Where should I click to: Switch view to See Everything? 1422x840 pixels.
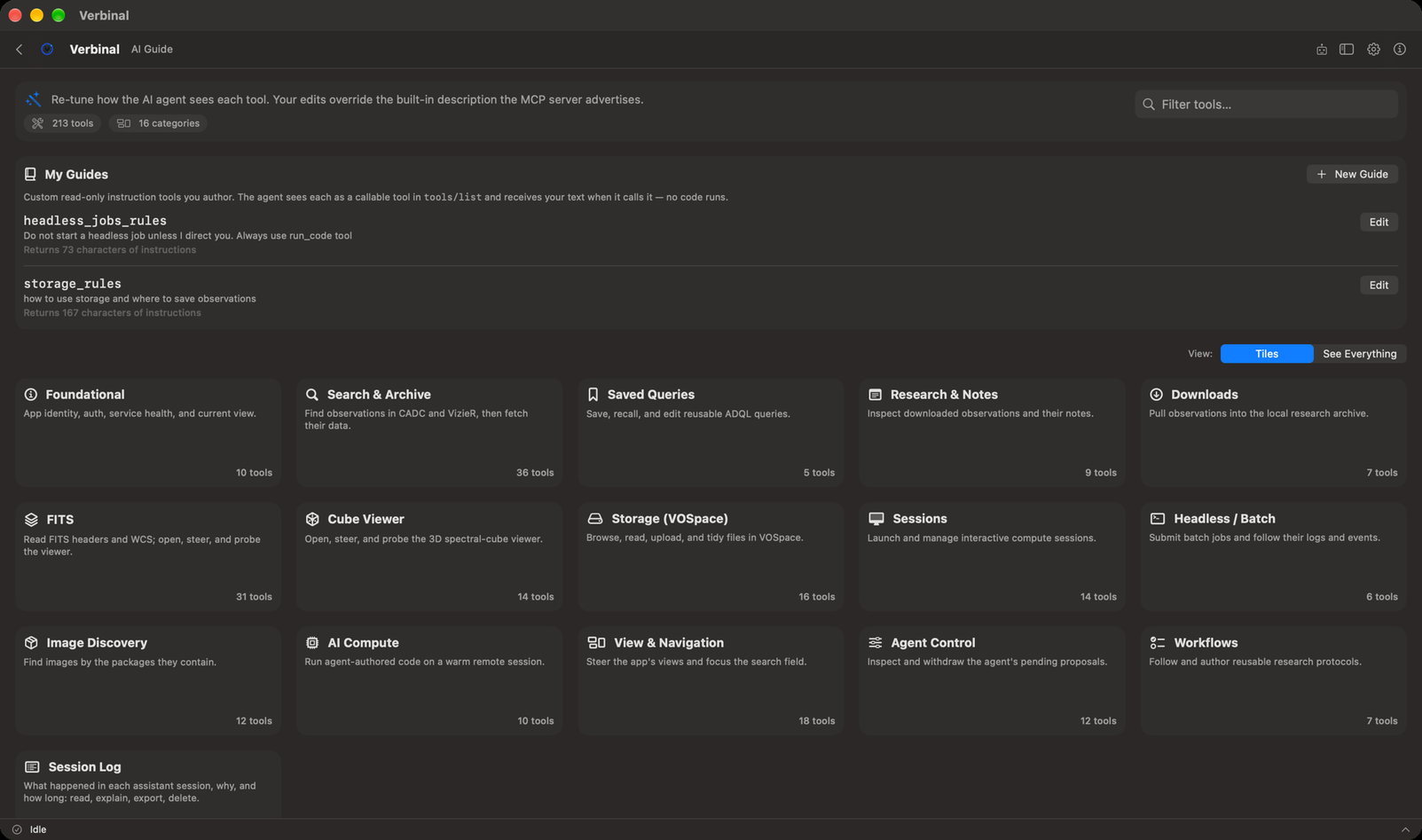1360,354
